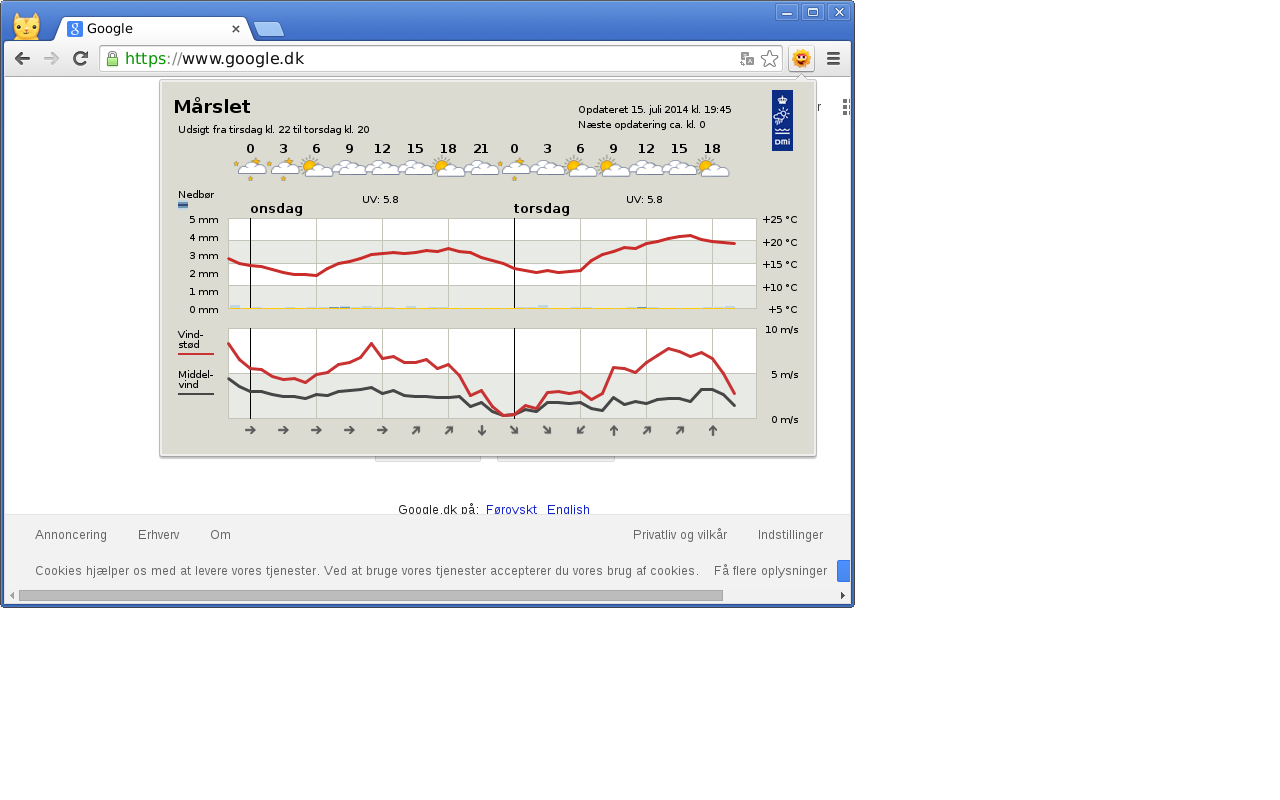
Task: Switch Google to Føroyskt language
Action: click(x=511, y=510)
